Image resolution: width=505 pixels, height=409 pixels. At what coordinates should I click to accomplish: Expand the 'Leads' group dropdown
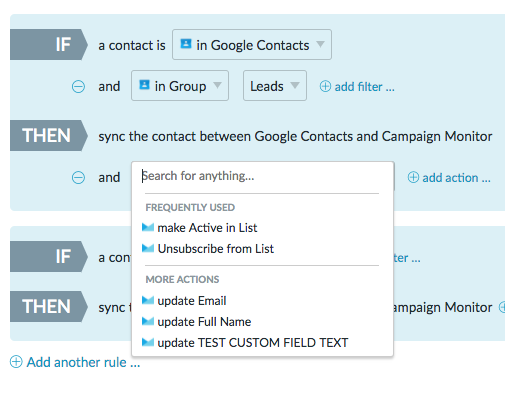[x=275, y=86]
